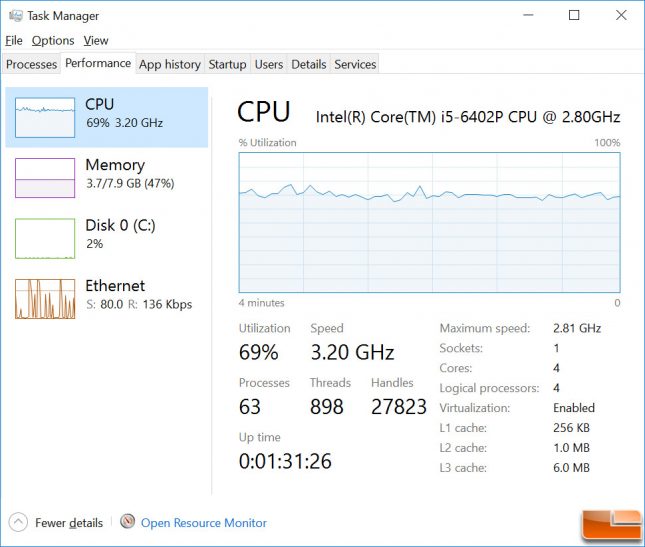Maximize the Task Manager window
645x547 pixels.
[574, 16]
